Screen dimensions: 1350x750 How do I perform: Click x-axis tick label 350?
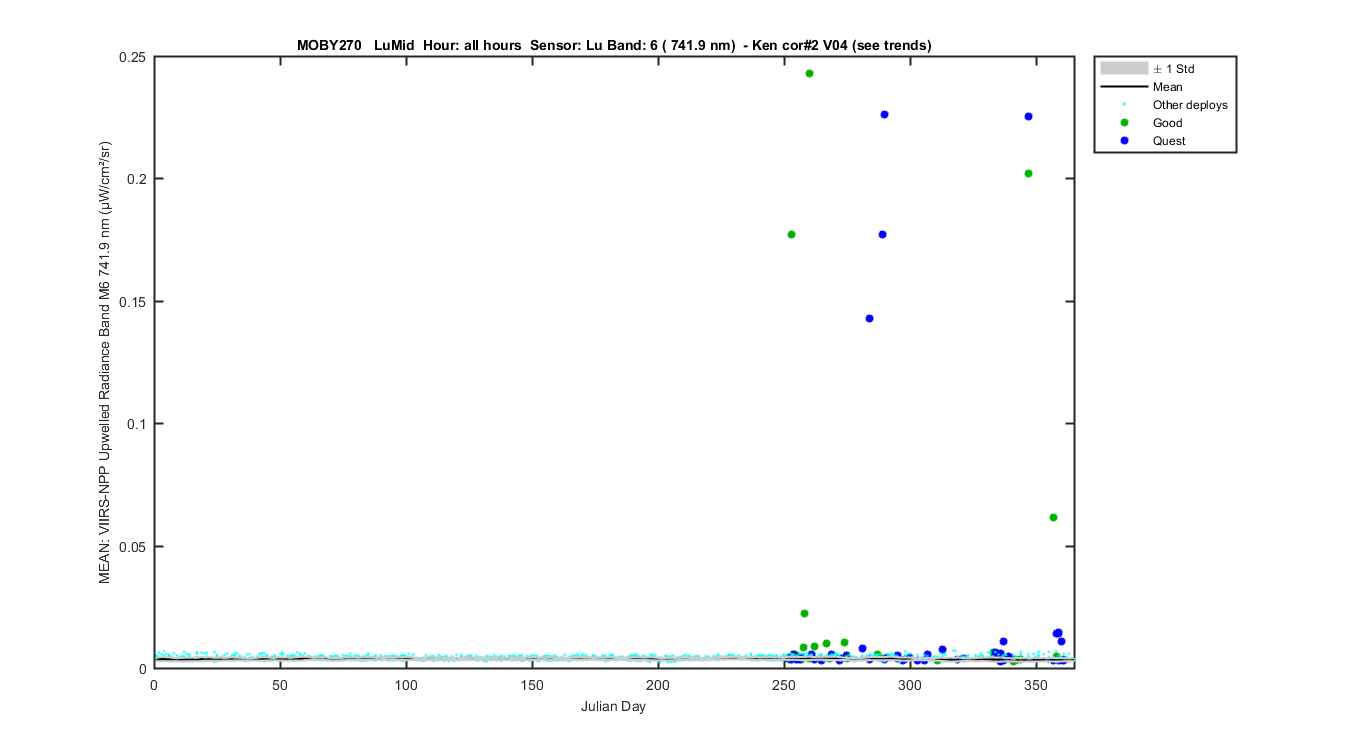[1036, 685]
